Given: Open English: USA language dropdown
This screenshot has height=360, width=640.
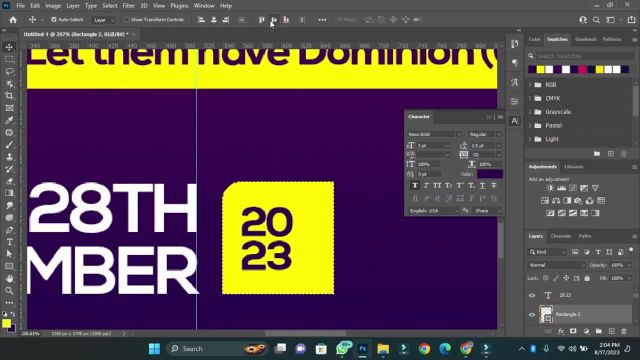Looking at the screenshot, I should (433, 211).
